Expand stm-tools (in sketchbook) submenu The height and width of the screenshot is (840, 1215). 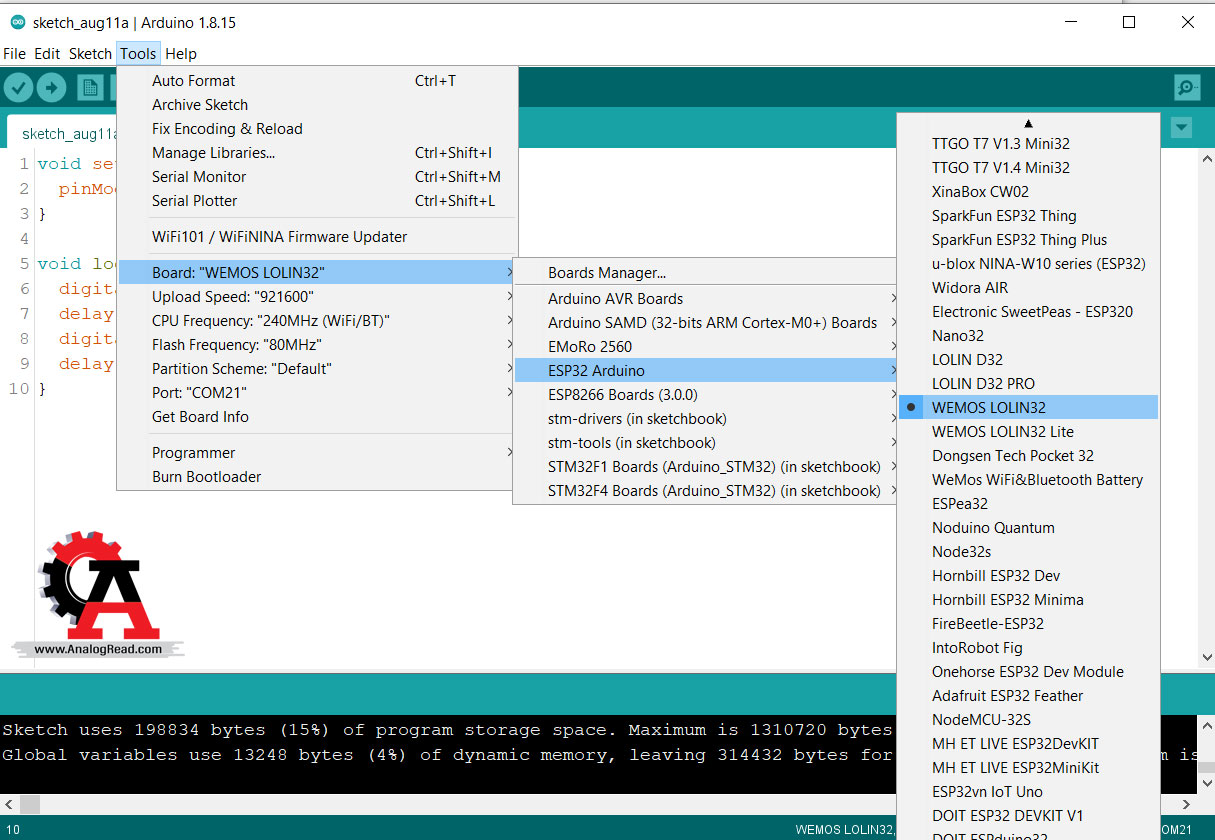pyautogui.click(x=704, y=443)
